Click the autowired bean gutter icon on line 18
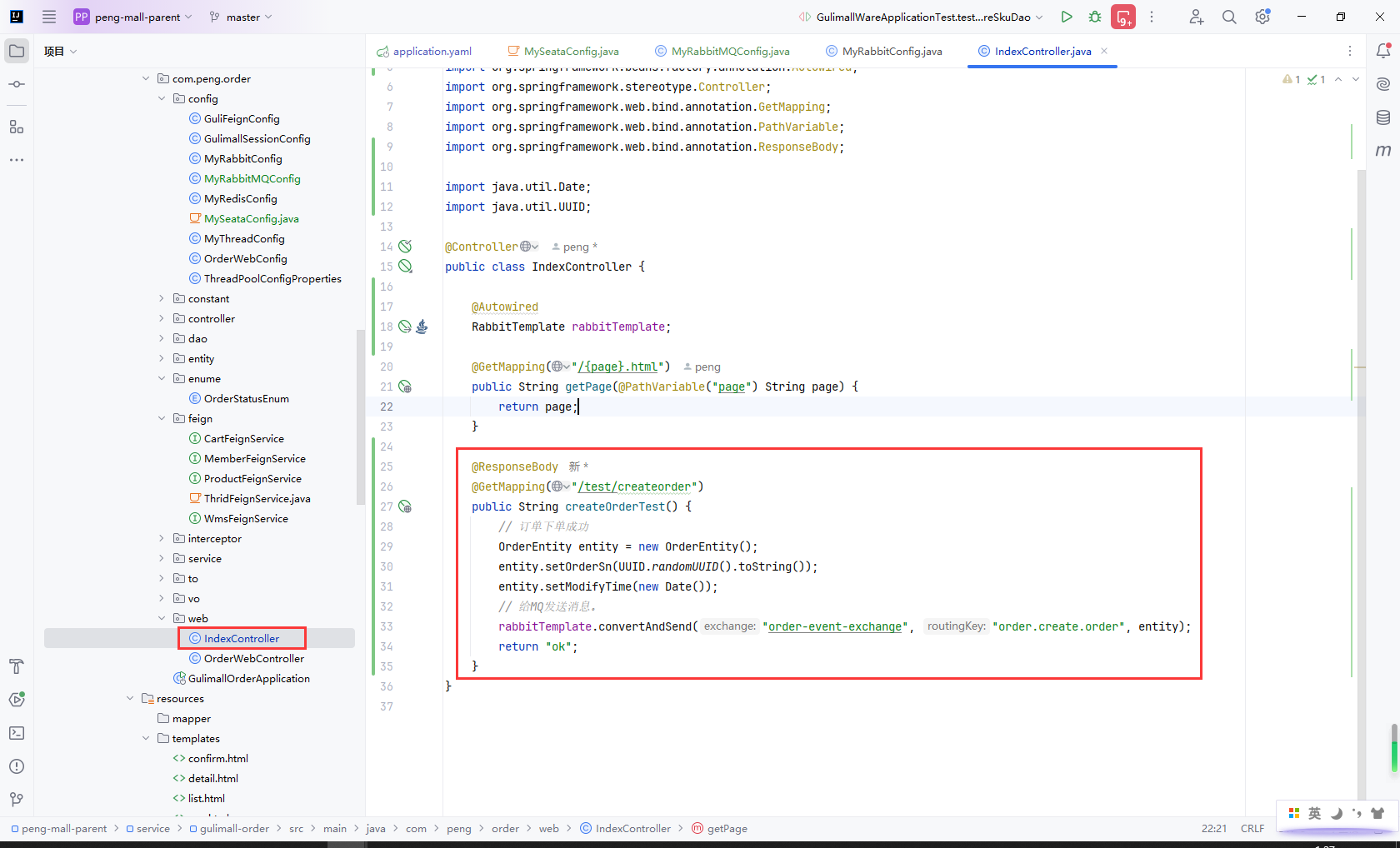 click(405, 327)
